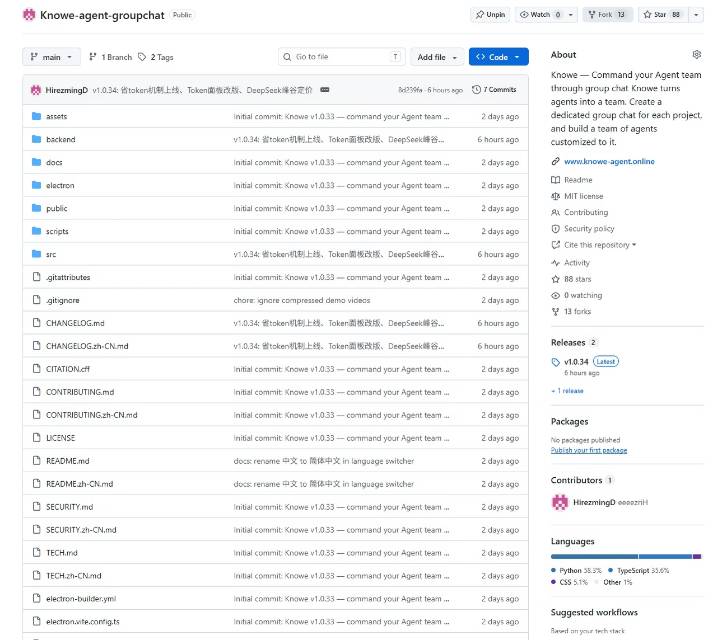The width and height of the screenshot is (727, 640).
Task: Click the Knowe repository avatar icon
Action: click(x=29, y=15)
